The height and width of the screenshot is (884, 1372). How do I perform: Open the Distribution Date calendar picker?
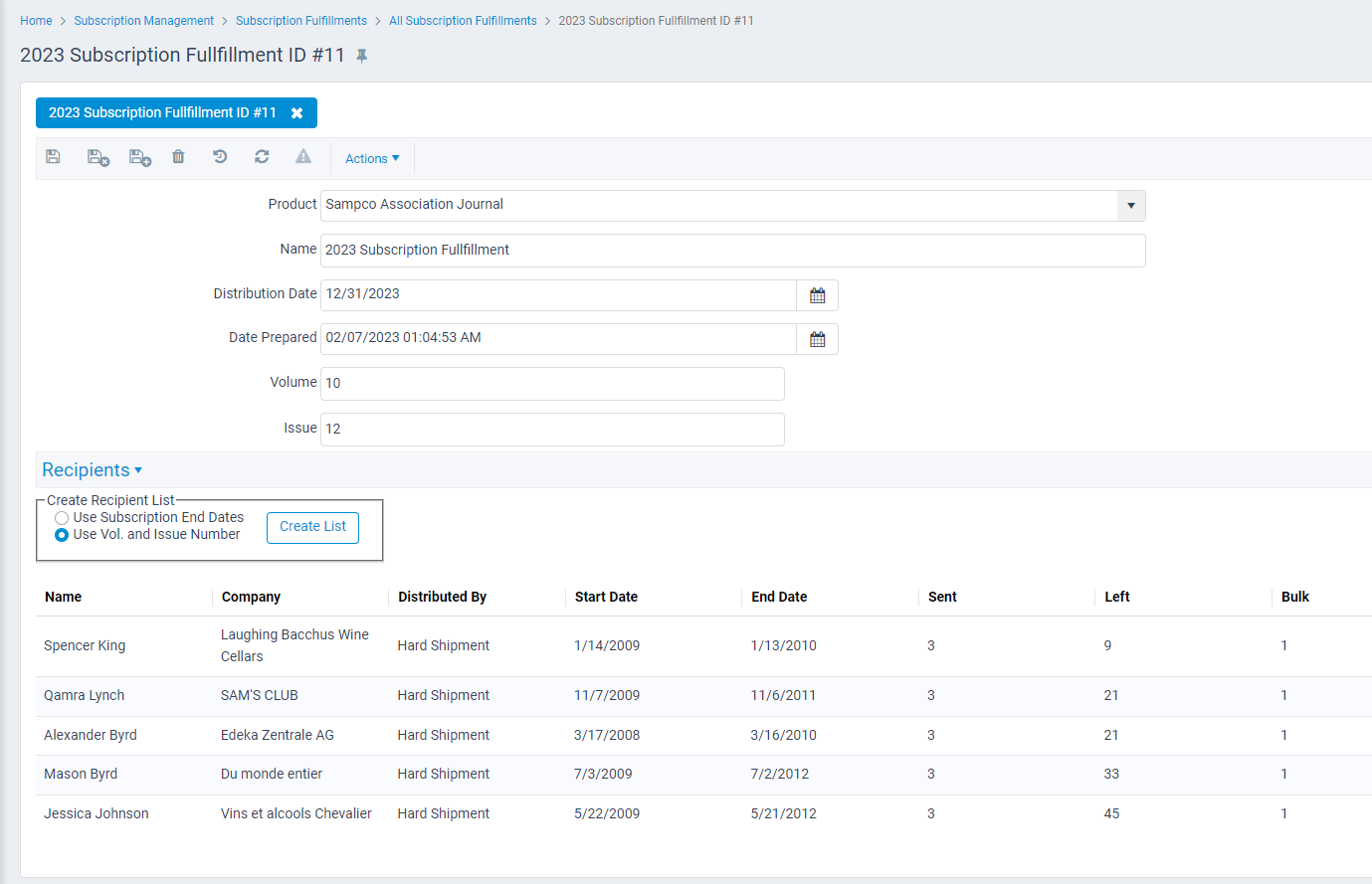(817, 295)
